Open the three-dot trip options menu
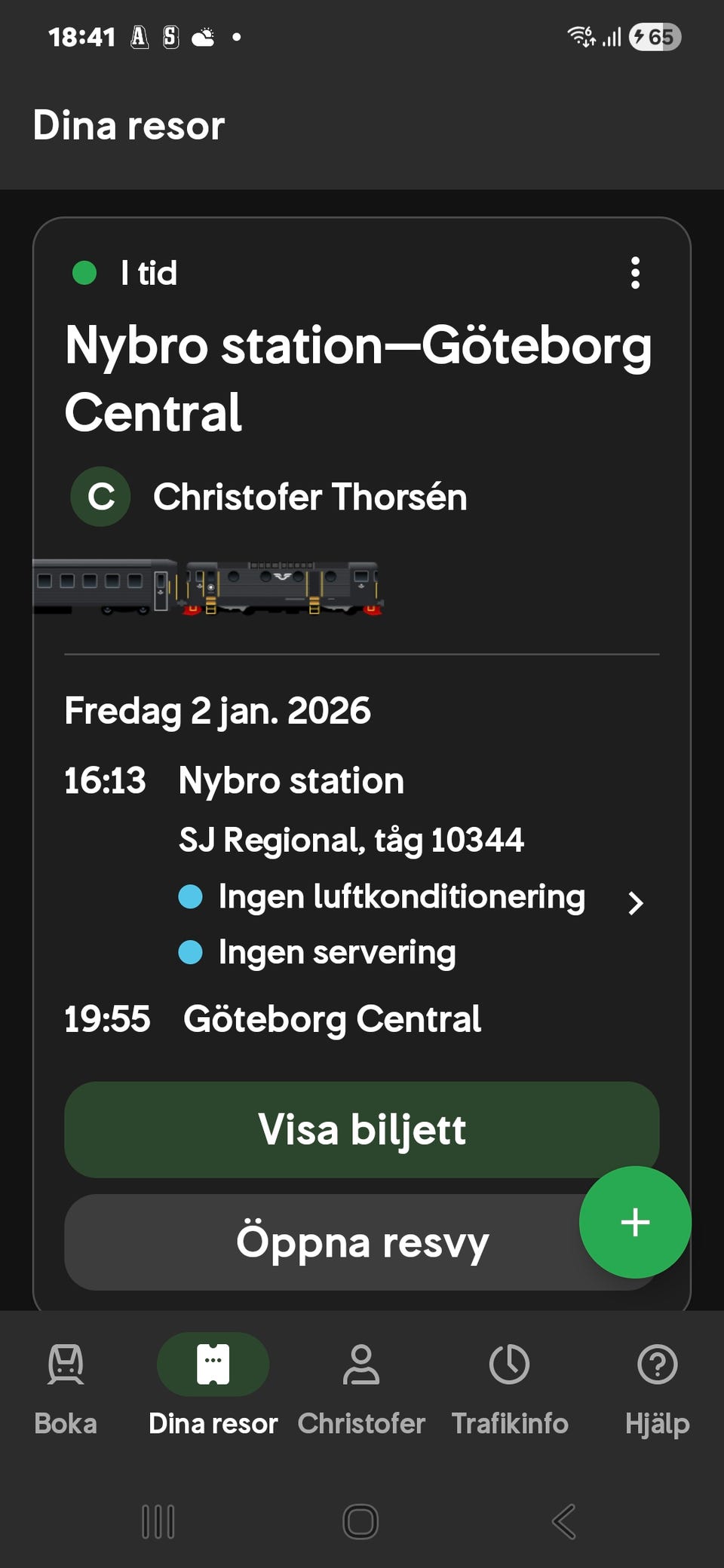 click(635, 273)
